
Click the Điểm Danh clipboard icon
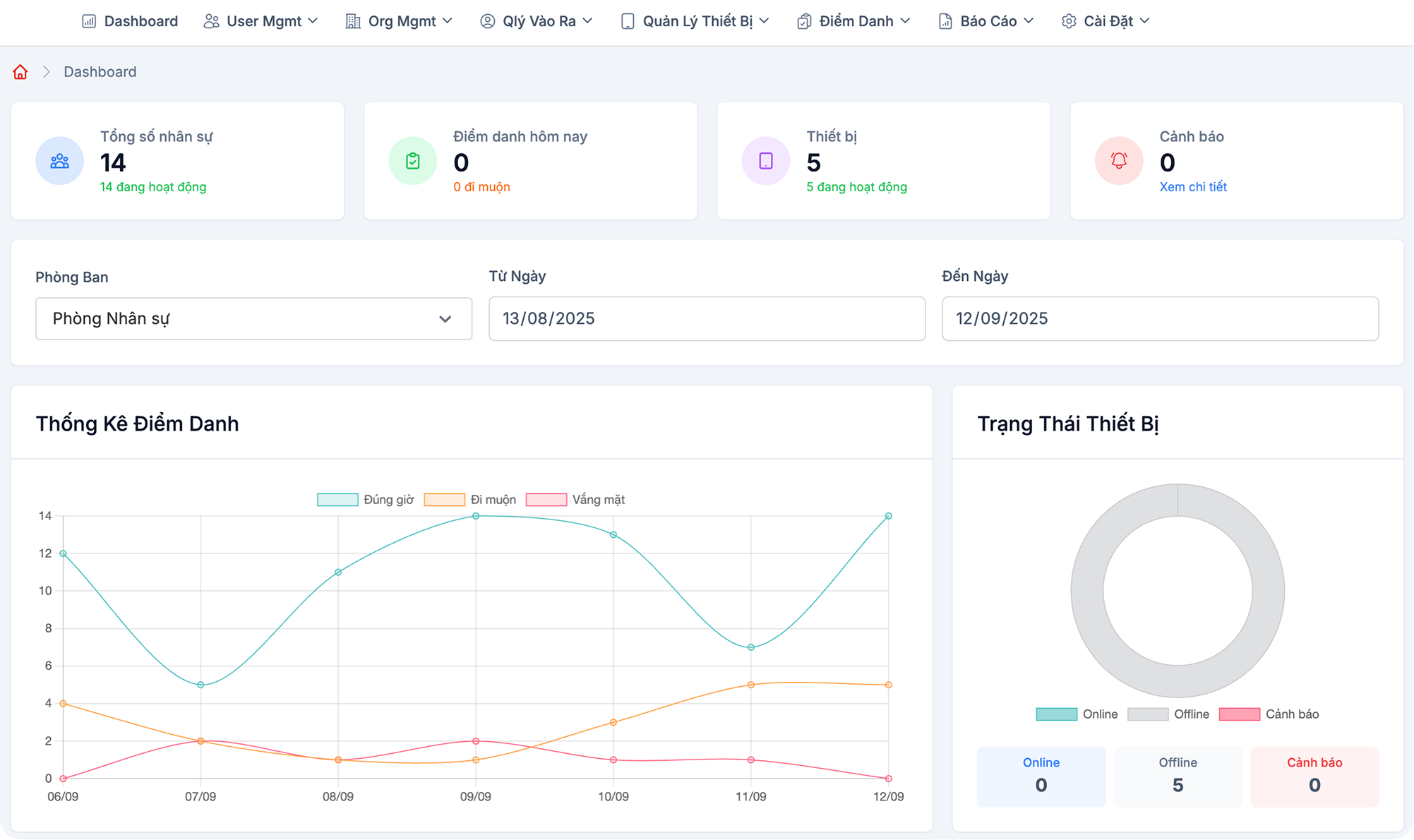(x=803, y=21)
